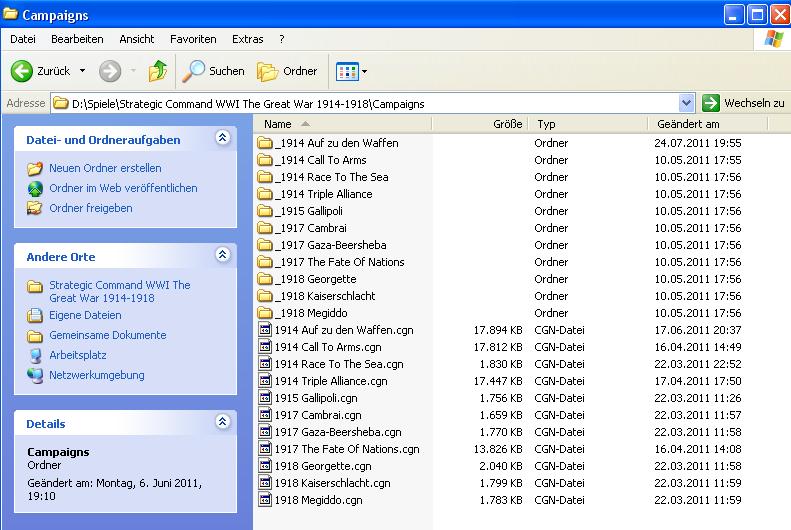
Task: Select file 1914 Race To The Sea.cgn name
Action: pos(339,364)
